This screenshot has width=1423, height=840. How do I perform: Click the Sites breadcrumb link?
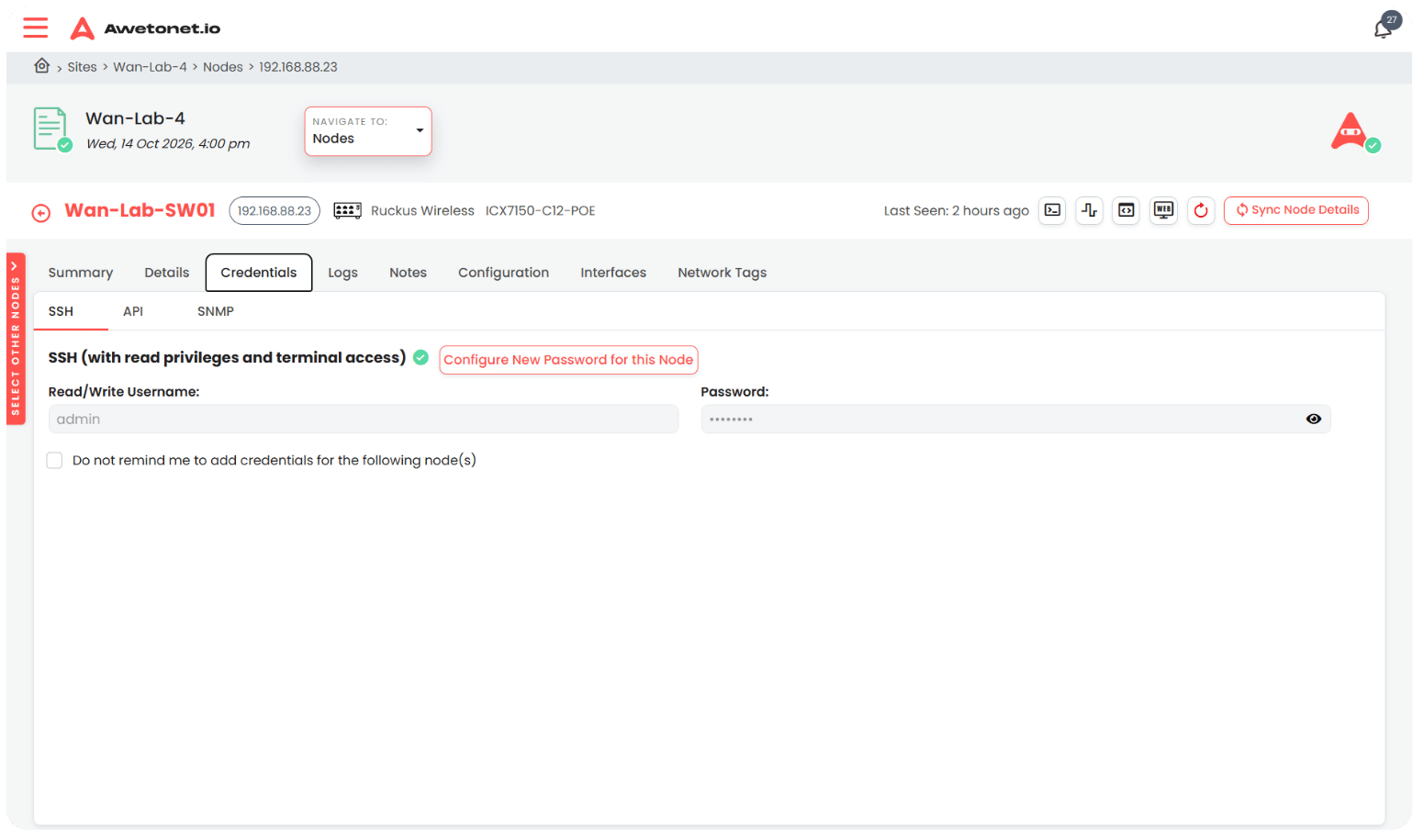pos(82,67)
